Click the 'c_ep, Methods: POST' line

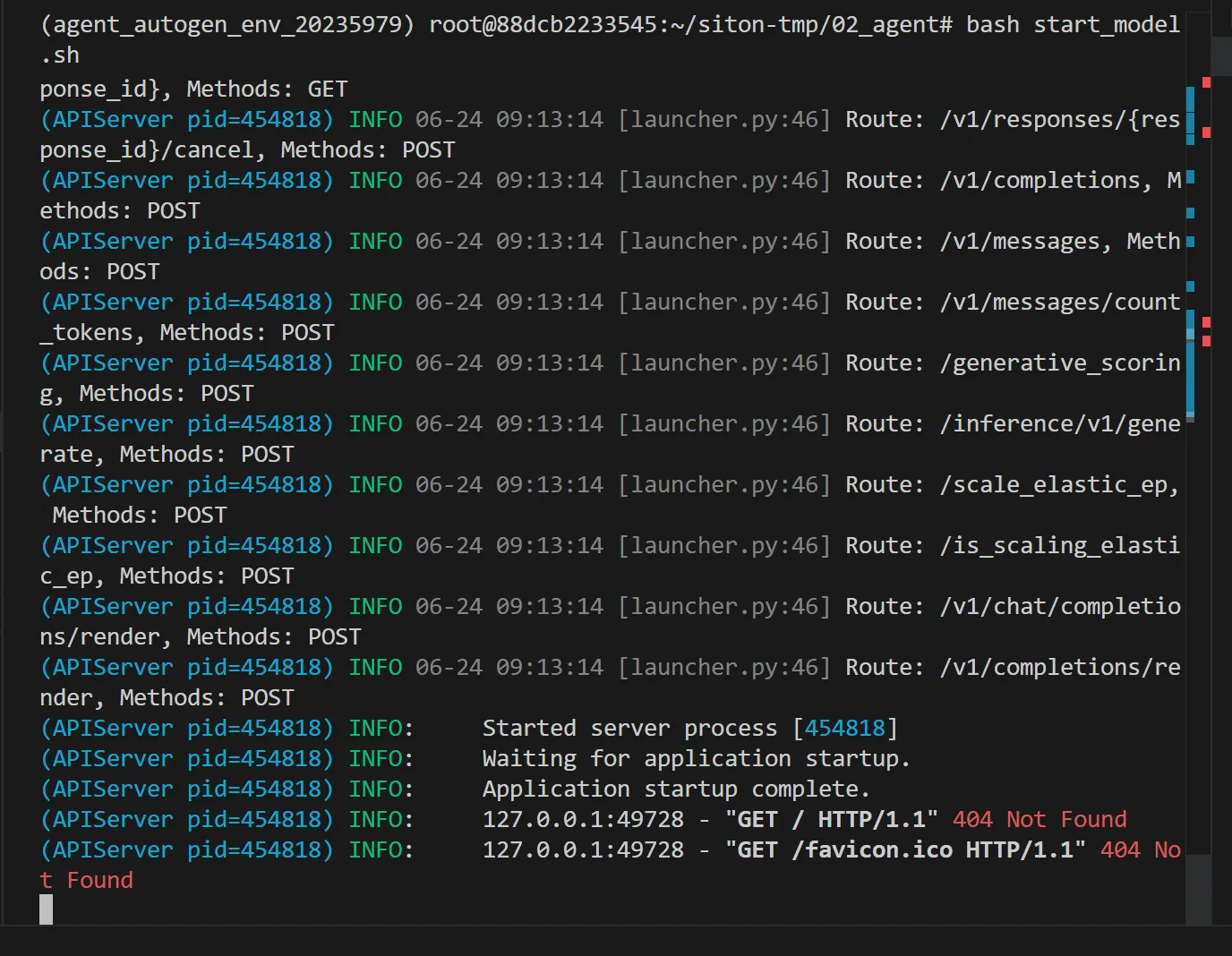[167, 576]
